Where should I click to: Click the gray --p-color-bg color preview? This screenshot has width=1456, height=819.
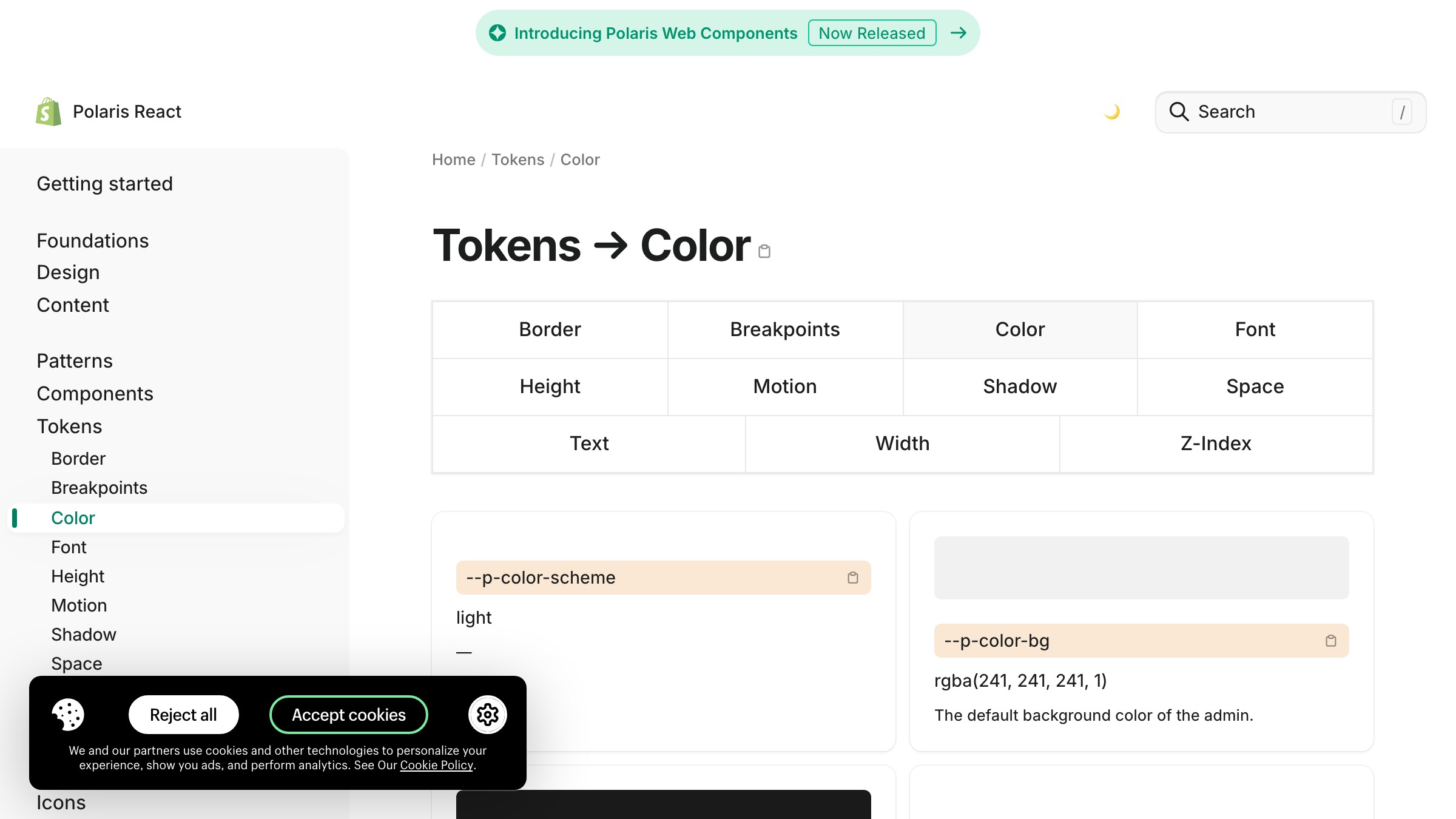(1141, 567)
